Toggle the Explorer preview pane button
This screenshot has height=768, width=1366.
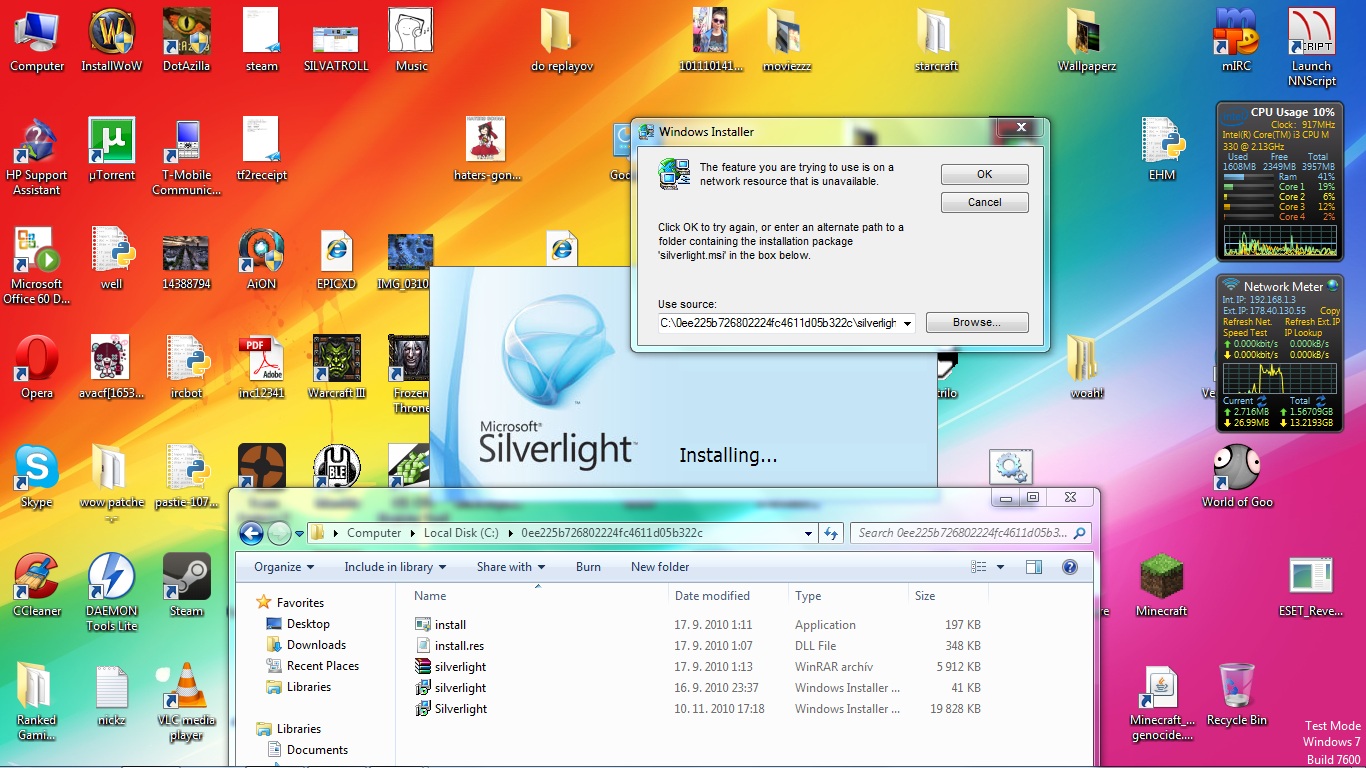click(x=1034, y=567)
